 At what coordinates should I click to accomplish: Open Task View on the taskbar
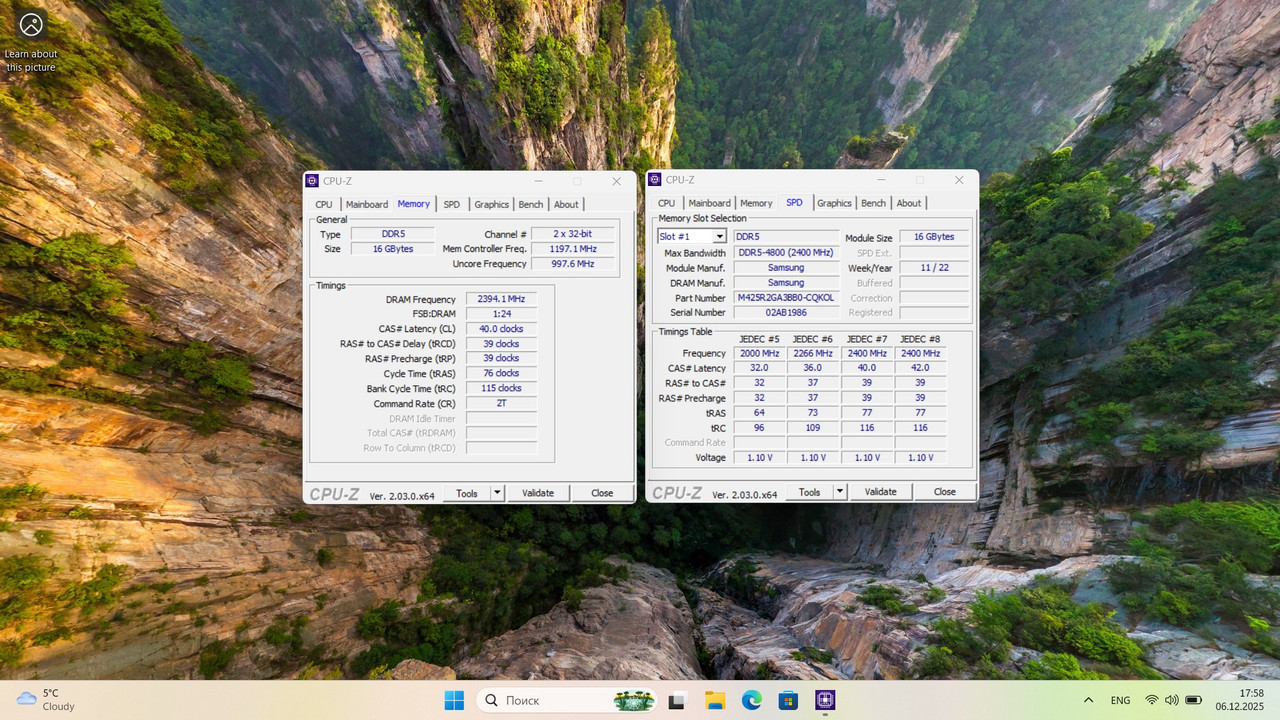678,700
